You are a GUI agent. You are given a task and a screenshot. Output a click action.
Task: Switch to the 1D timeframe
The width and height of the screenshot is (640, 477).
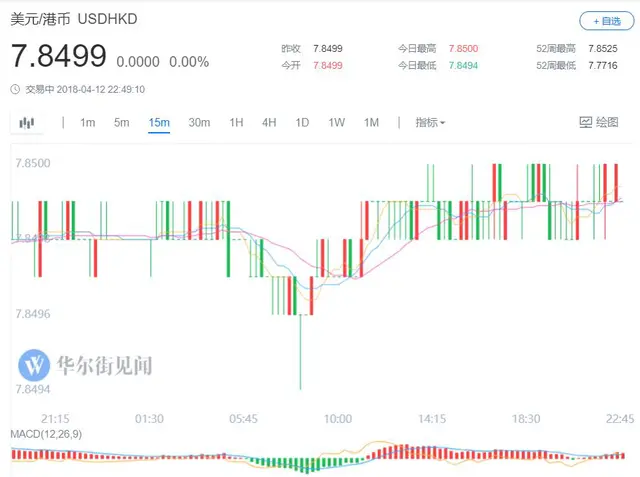(x=302, y=122)
